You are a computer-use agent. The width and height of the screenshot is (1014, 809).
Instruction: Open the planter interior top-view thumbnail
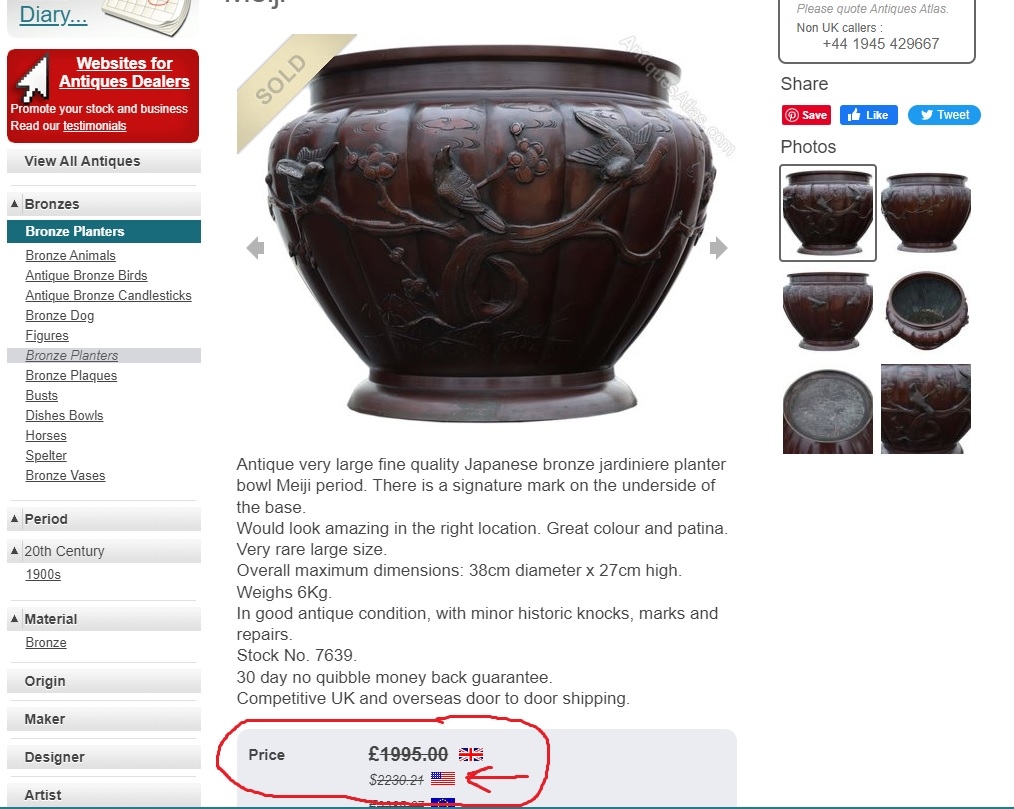[926, 310]
